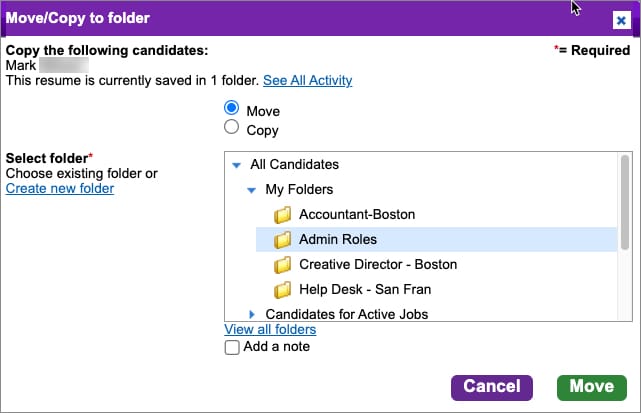The height and width of the screenshot is (413, 641).
Task: Open the See All Activity link
Action: tap(307, 80)
